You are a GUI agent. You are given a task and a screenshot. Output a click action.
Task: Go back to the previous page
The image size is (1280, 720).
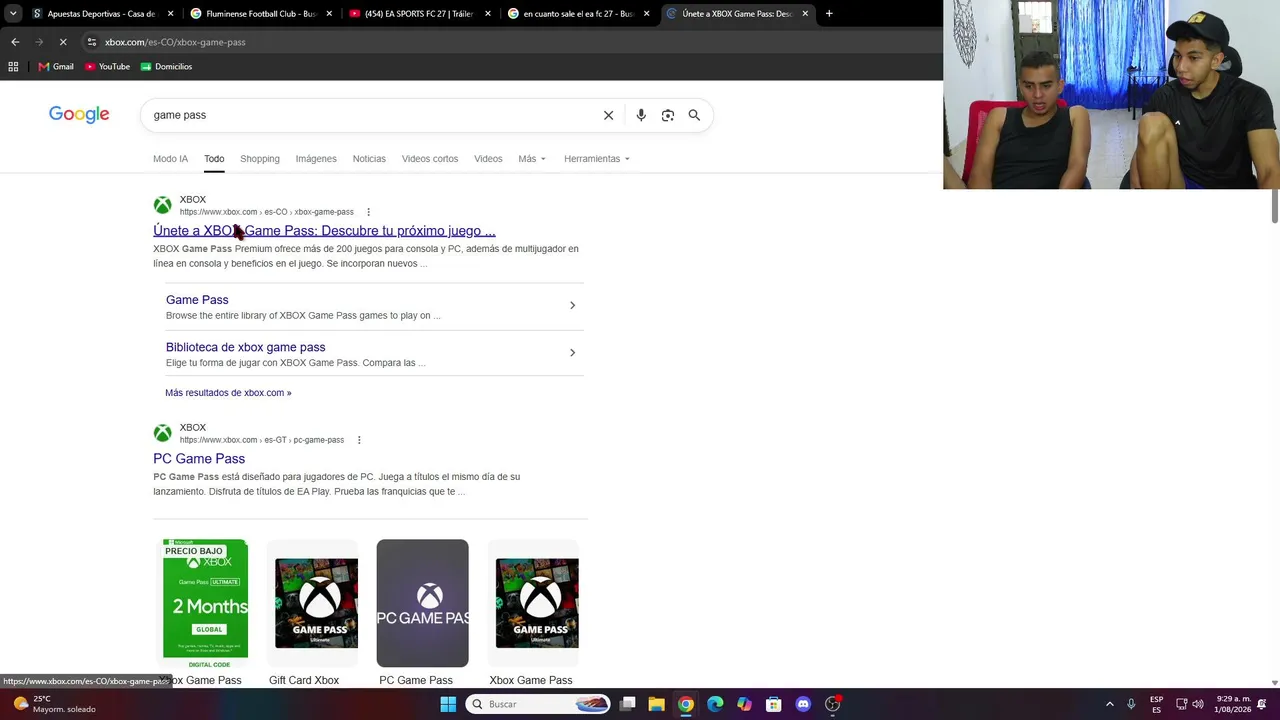click(x=15, y=42)
